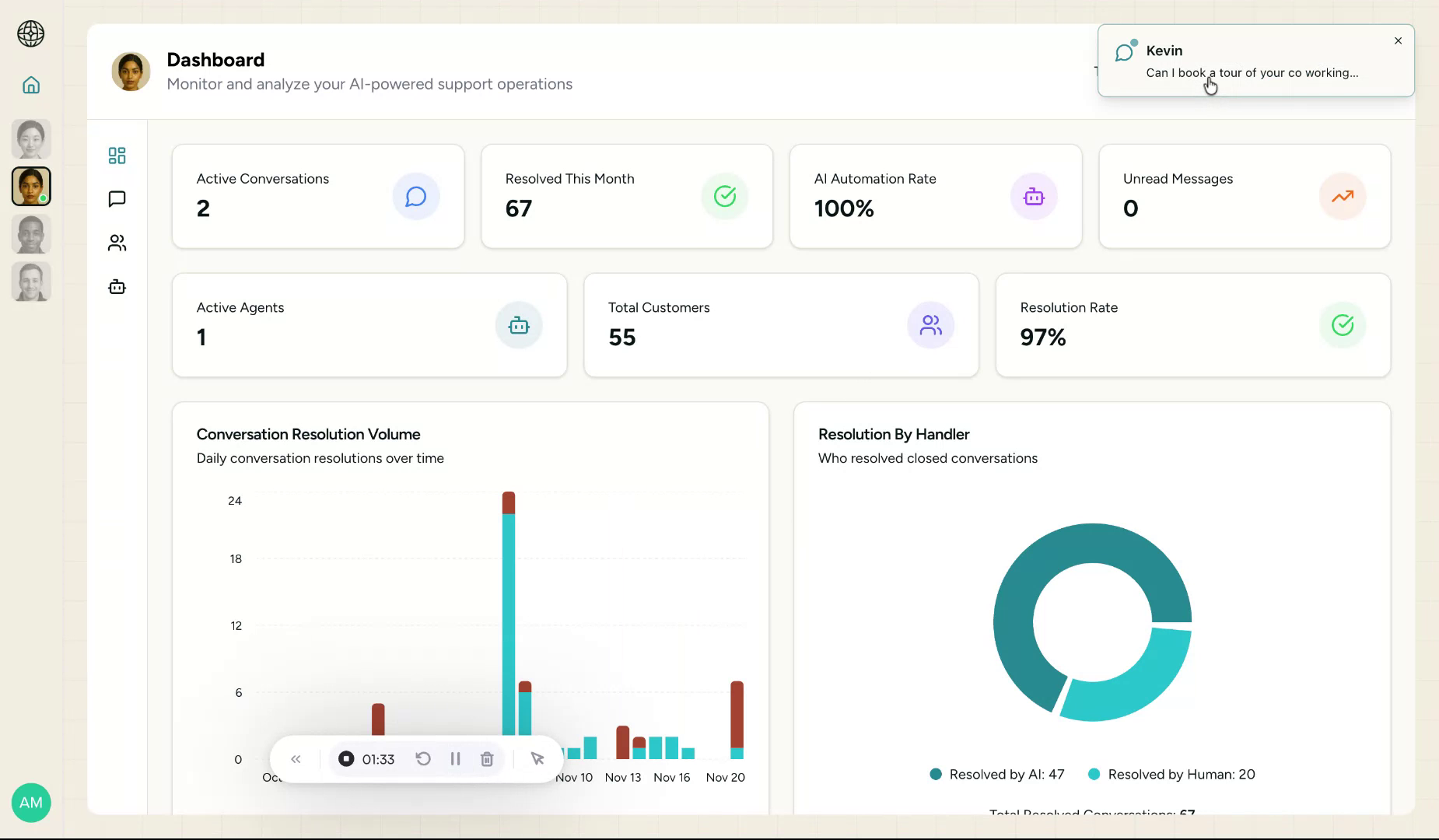Viewport: 1439px width, 840px height.
Task: Click the globe logo at the top left
Action: pyautogui.click(x=31, y=34)
